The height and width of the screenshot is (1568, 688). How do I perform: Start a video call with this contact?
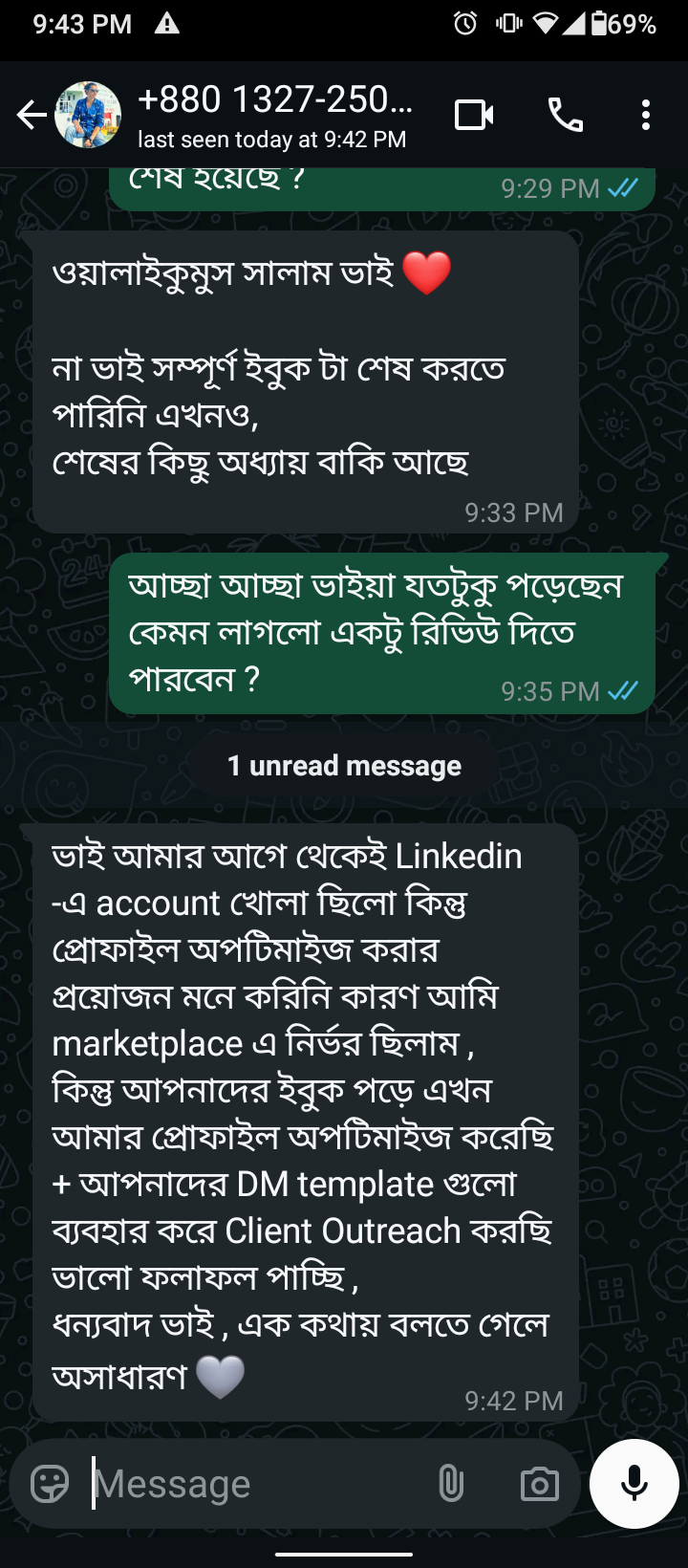click(x=475, y=114)
